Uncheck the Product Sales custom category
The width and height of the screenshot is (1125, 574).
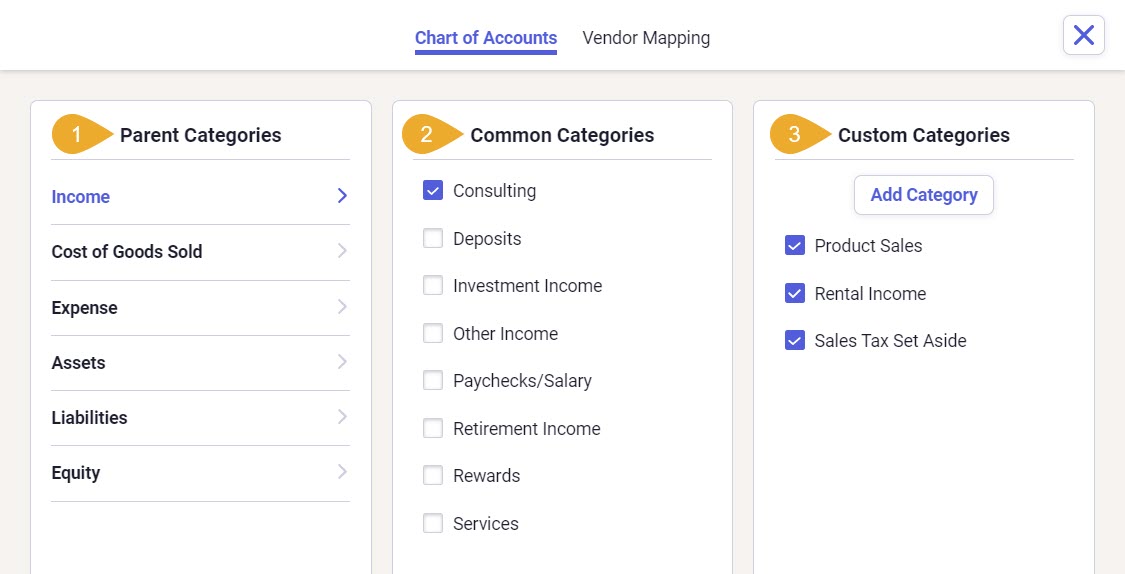(x=794, y=245)
